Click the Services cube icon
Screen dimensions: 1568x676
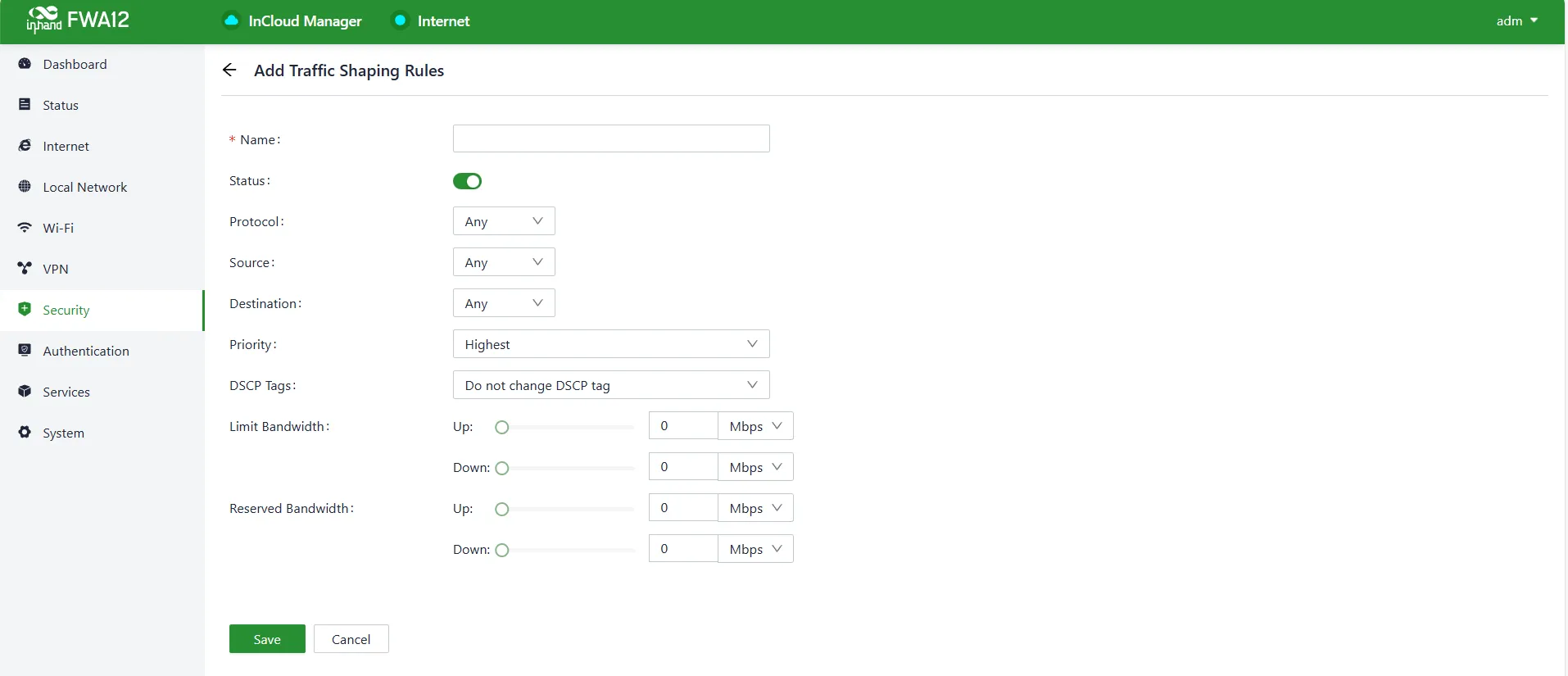click(x=25, y=392)
